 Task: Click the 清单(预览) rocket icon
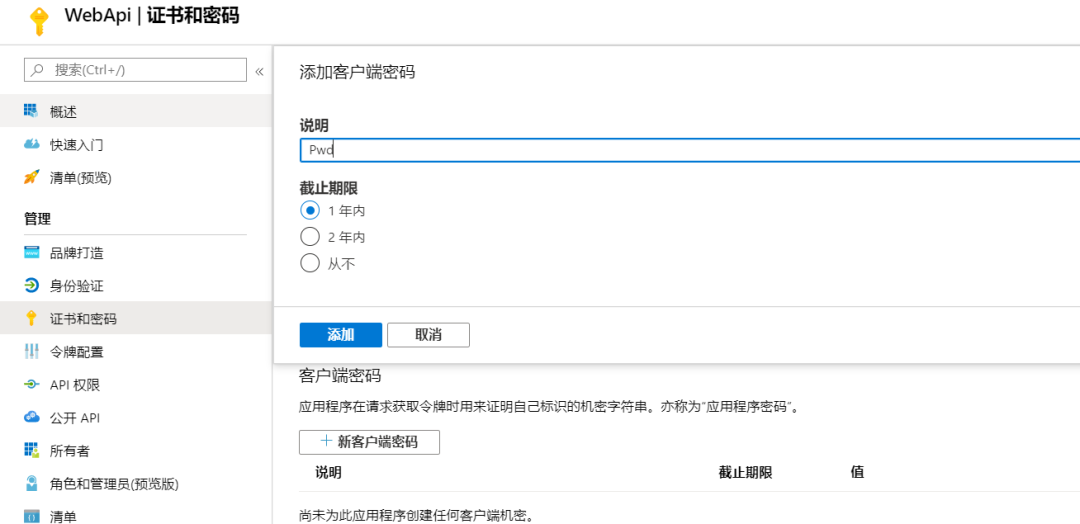click(31, 178)
